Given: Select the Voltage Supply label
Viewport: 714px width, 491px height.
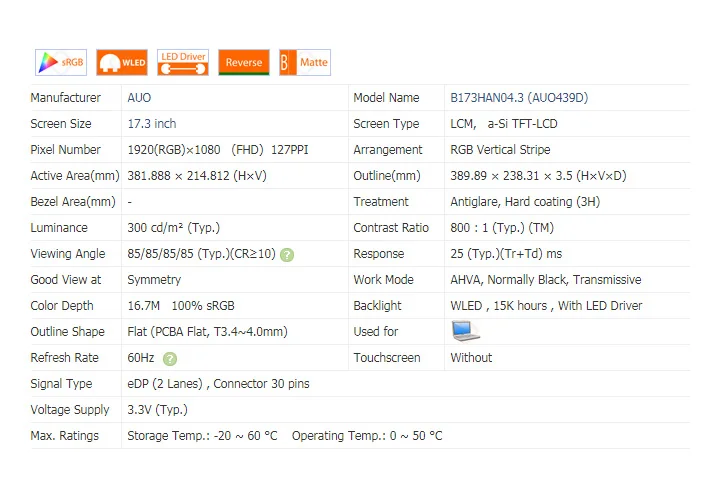Looking at the screenshot, I should pos(70,410).
